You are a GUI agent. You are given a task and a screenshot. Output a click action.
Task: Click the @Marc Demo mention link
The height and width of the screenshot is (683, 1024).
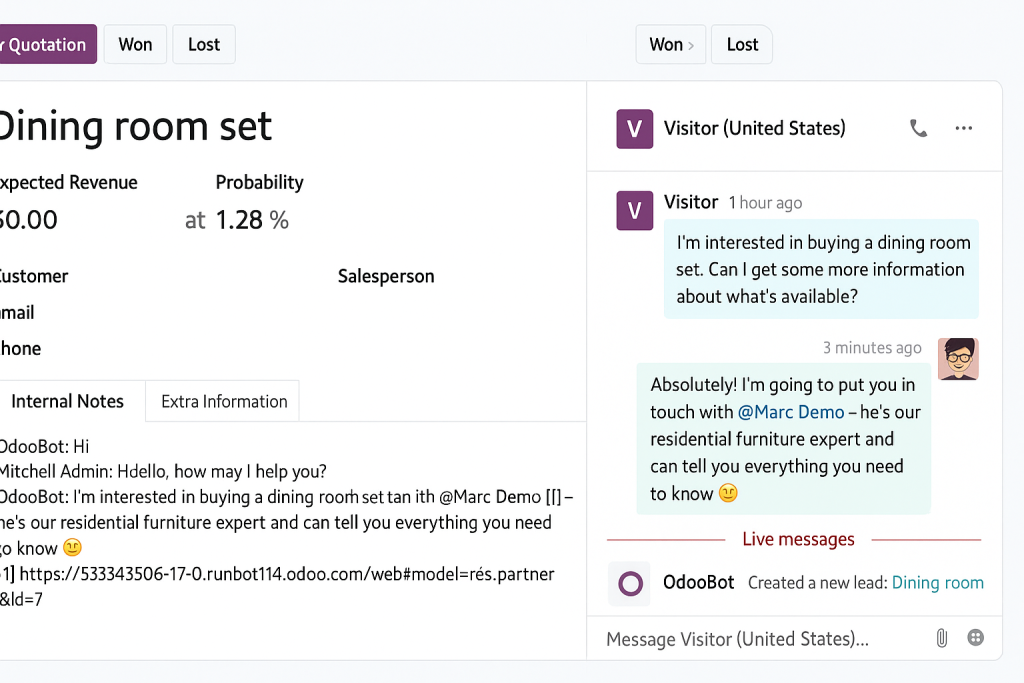[x=791, y=412]
